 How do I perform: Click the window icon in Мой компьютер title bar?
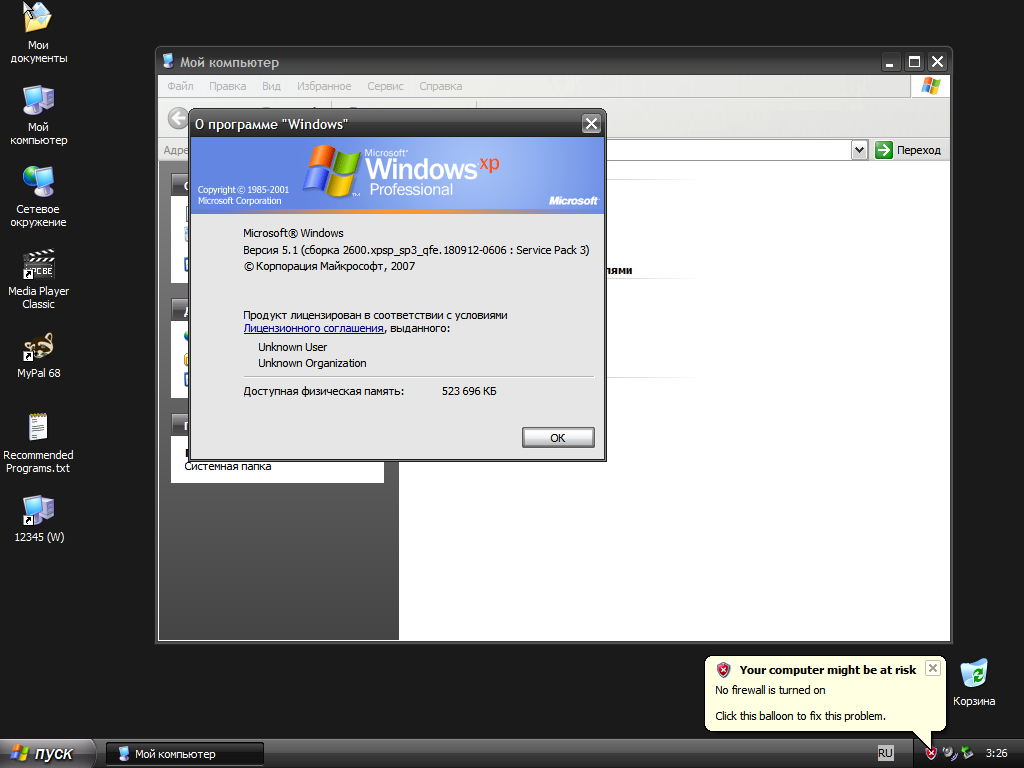(x=168, y=61)
